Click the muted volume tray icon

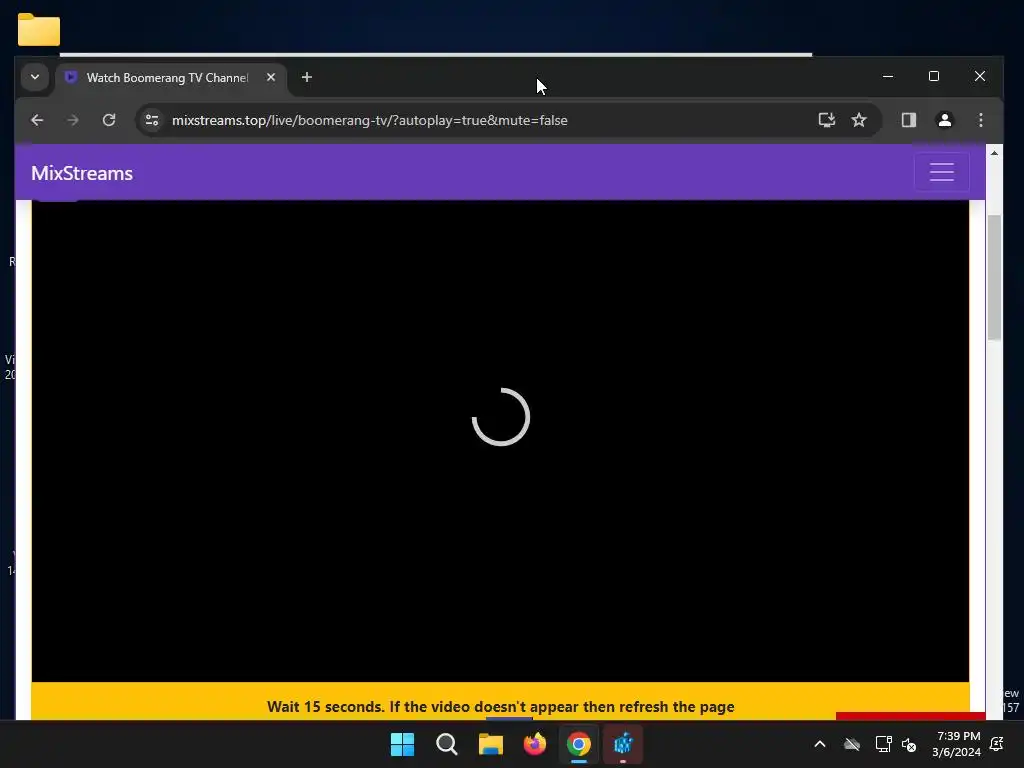pos(909,744)
